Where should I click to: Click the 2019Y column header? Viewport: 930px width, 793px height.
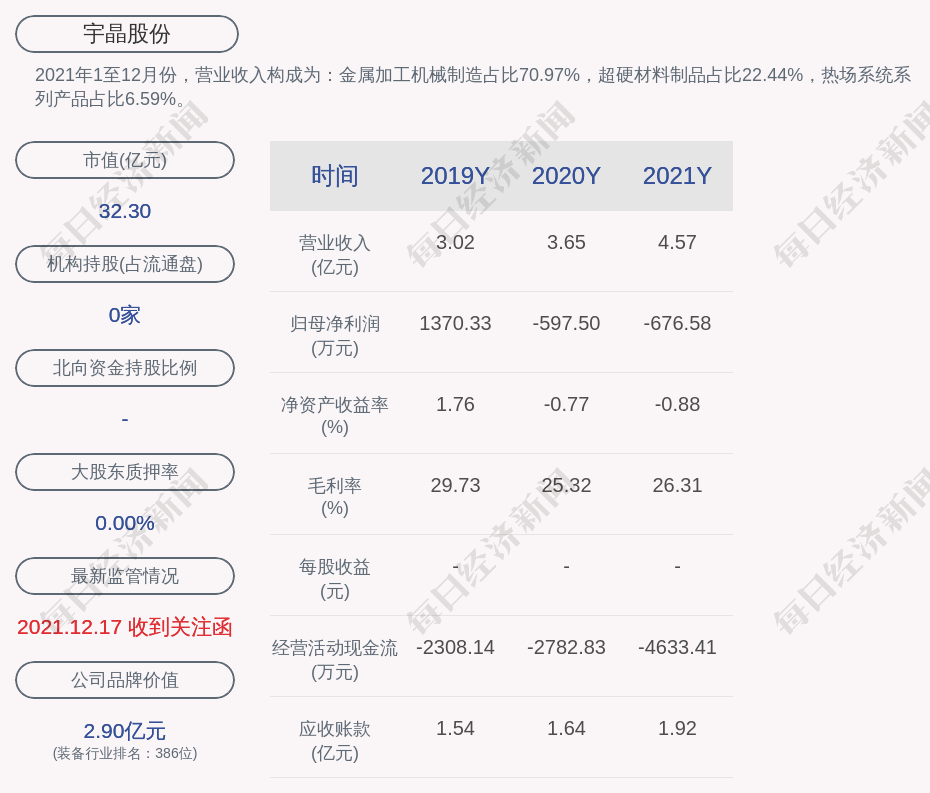[456, 176]
